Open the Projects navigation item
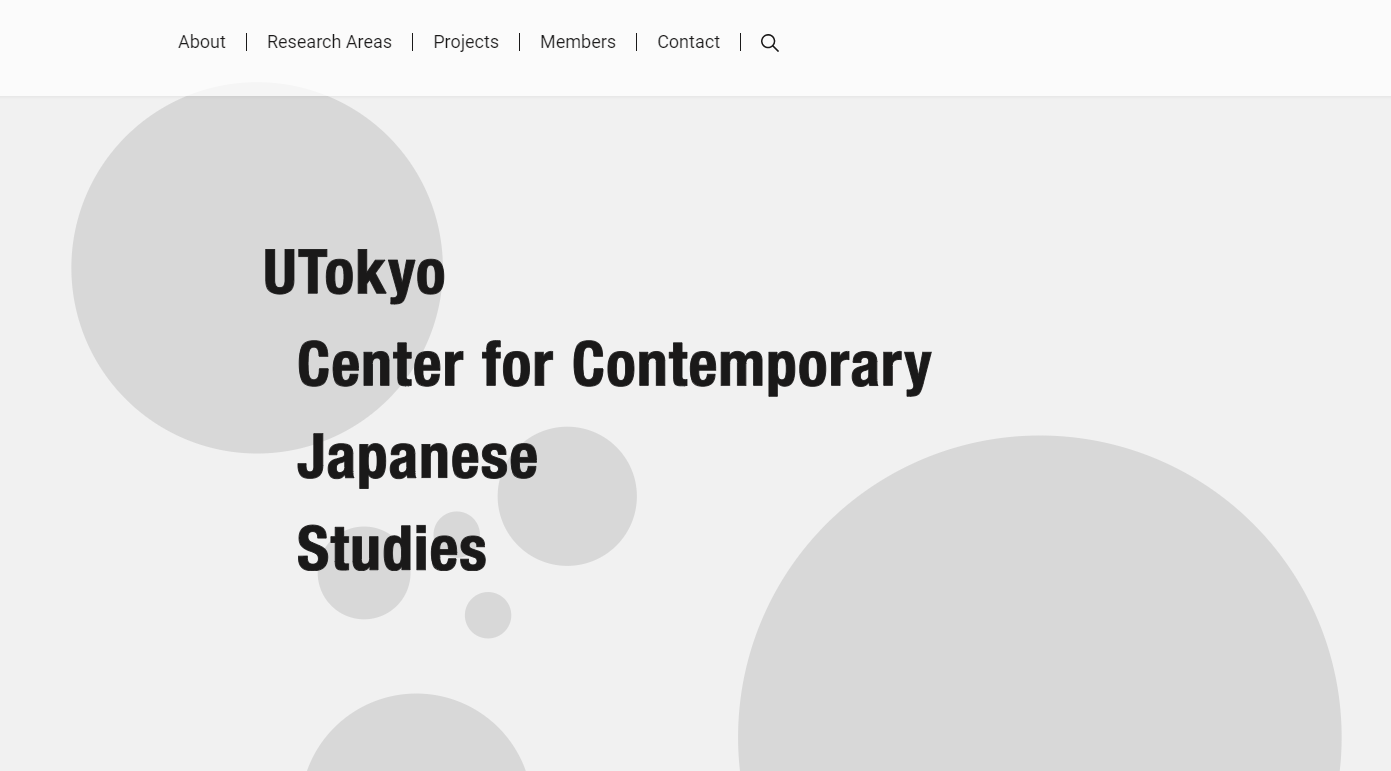This screenshot has height=771, width=1391. point(466,42)
